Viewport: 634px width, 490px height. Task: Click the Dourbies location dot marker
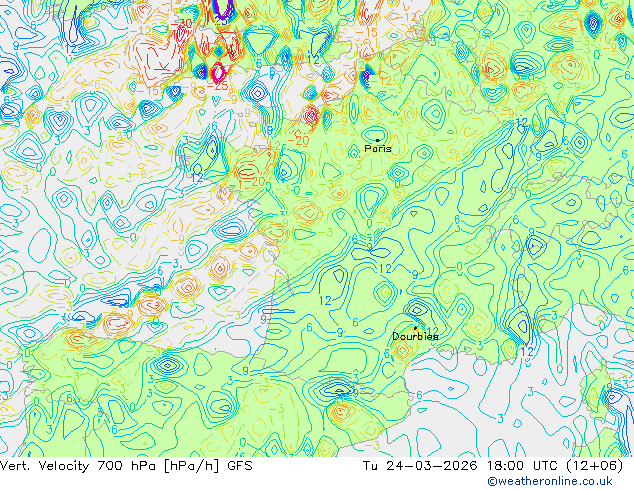coord(415,328)
